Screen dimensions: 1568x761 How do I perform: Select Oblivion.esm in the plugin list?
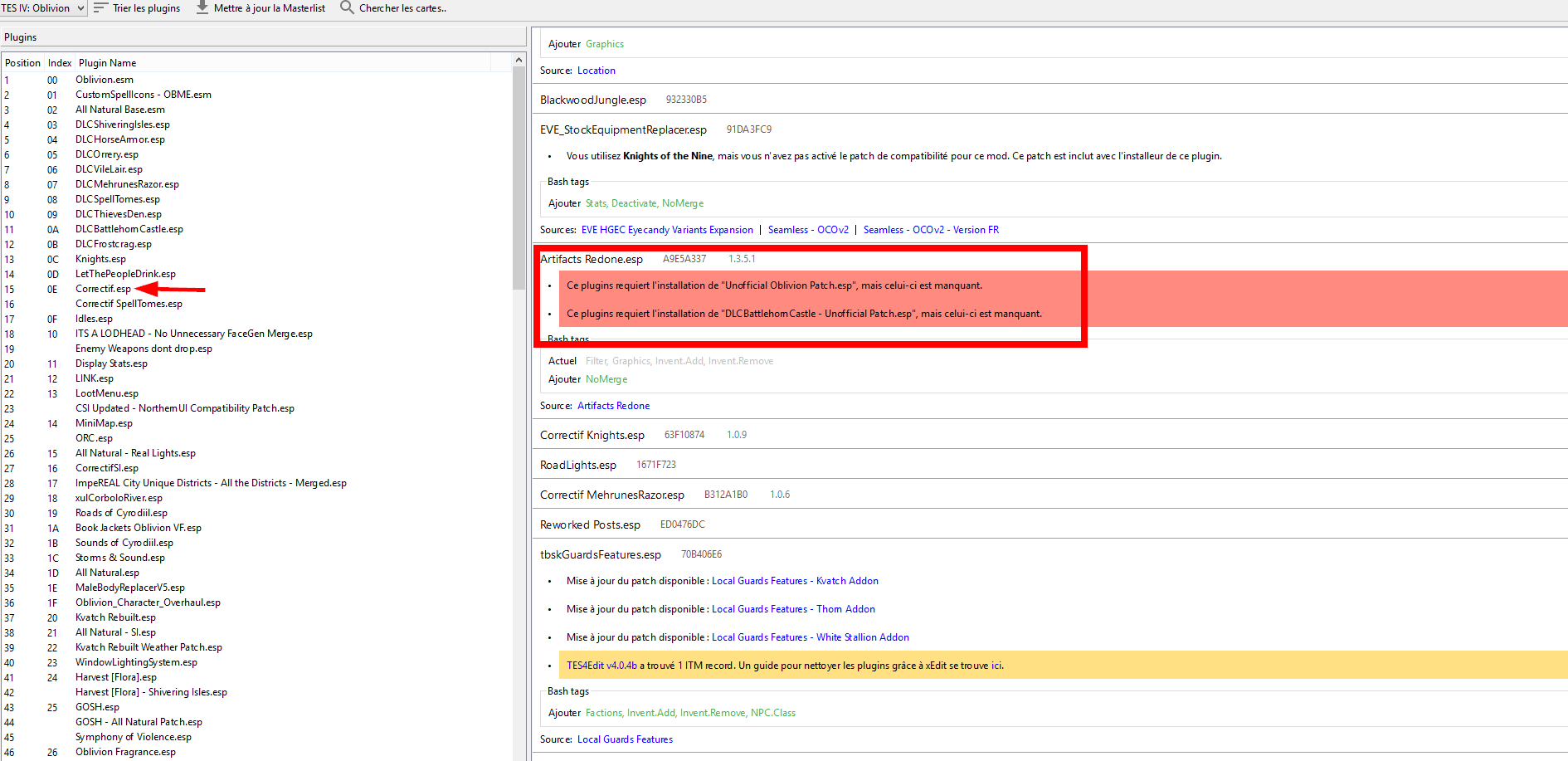(104, 80)
